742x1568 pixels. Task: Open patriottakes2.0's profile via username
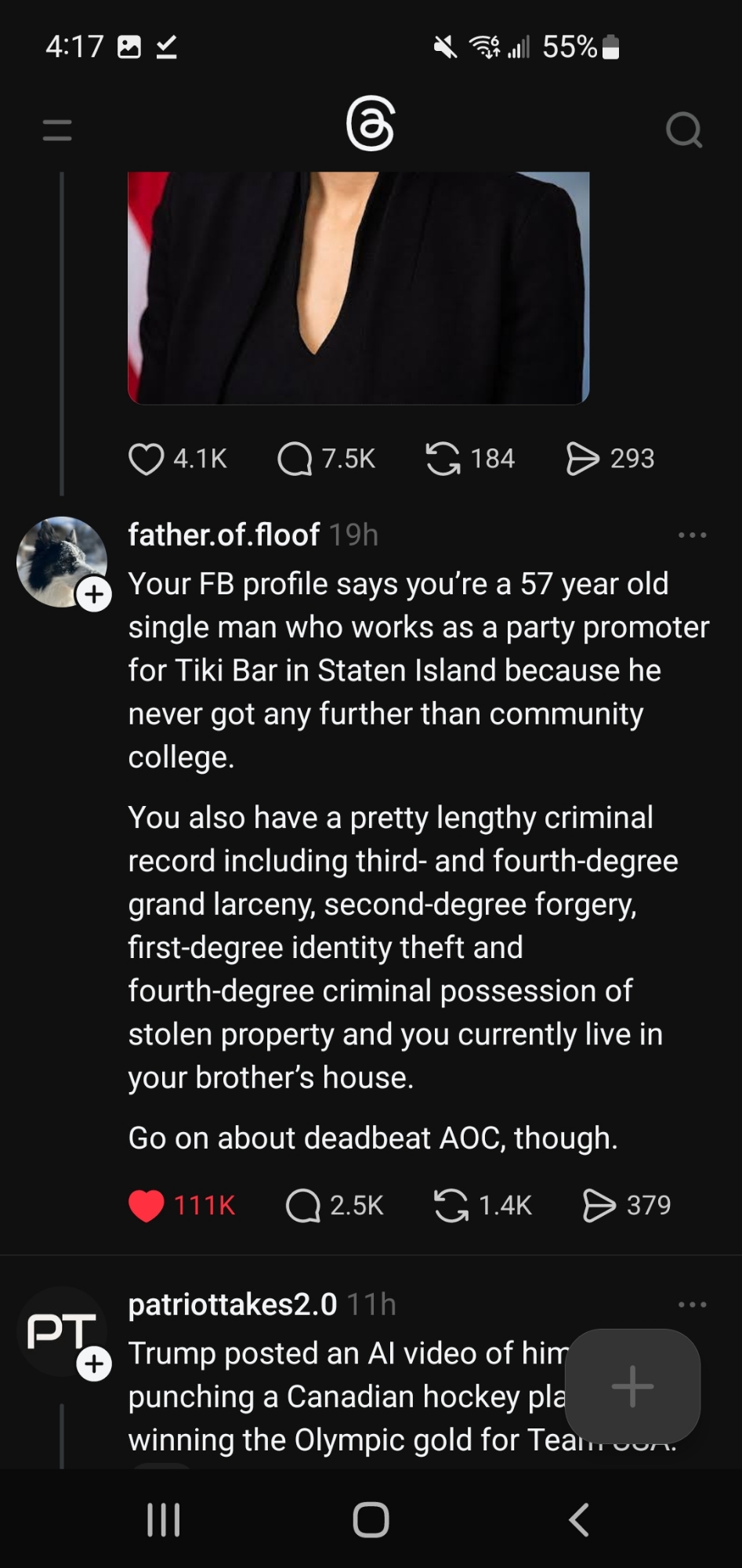point(232,1305)
